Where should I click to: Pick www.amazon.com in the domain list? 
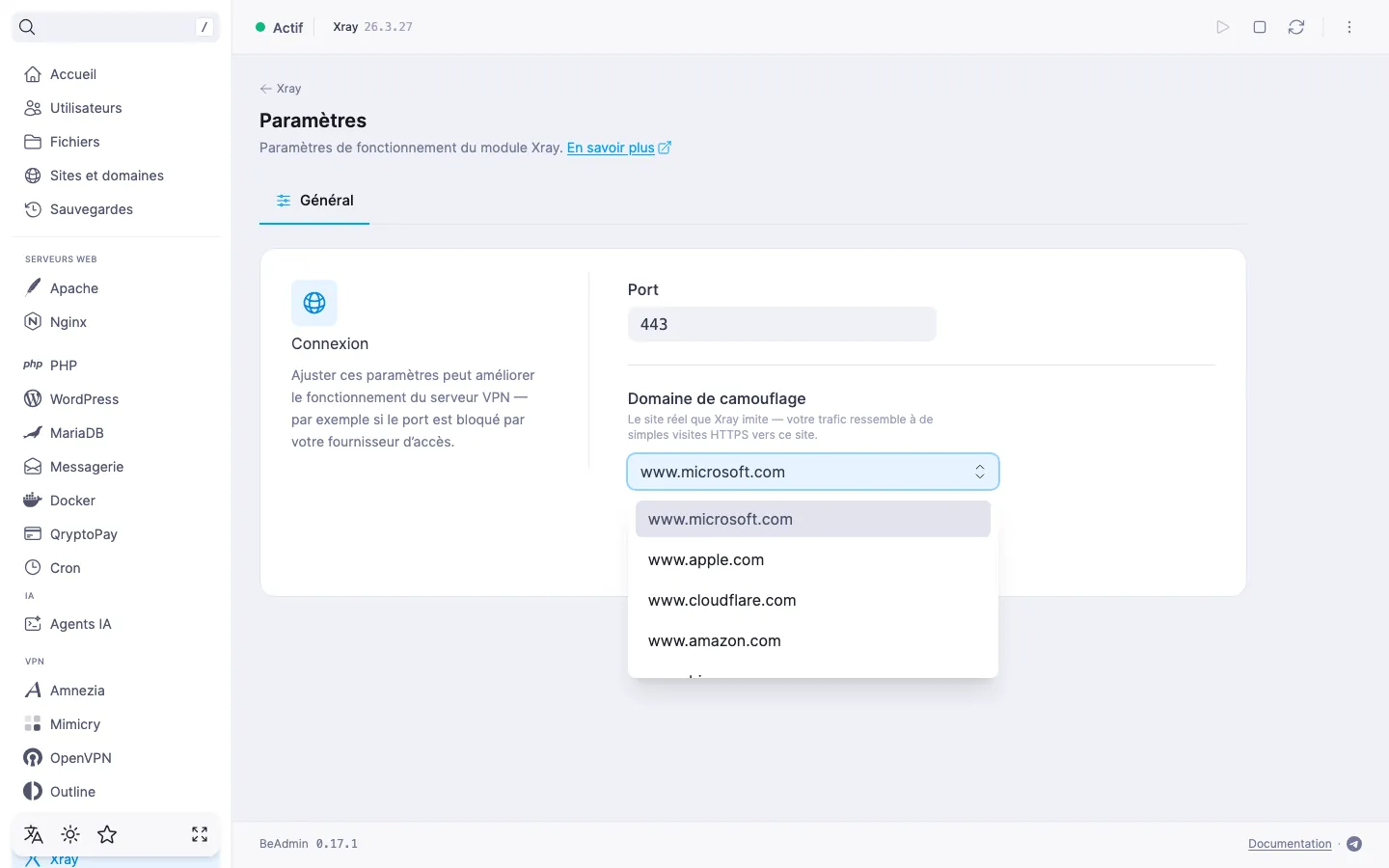pyautogui.click(x=813, y=640)
